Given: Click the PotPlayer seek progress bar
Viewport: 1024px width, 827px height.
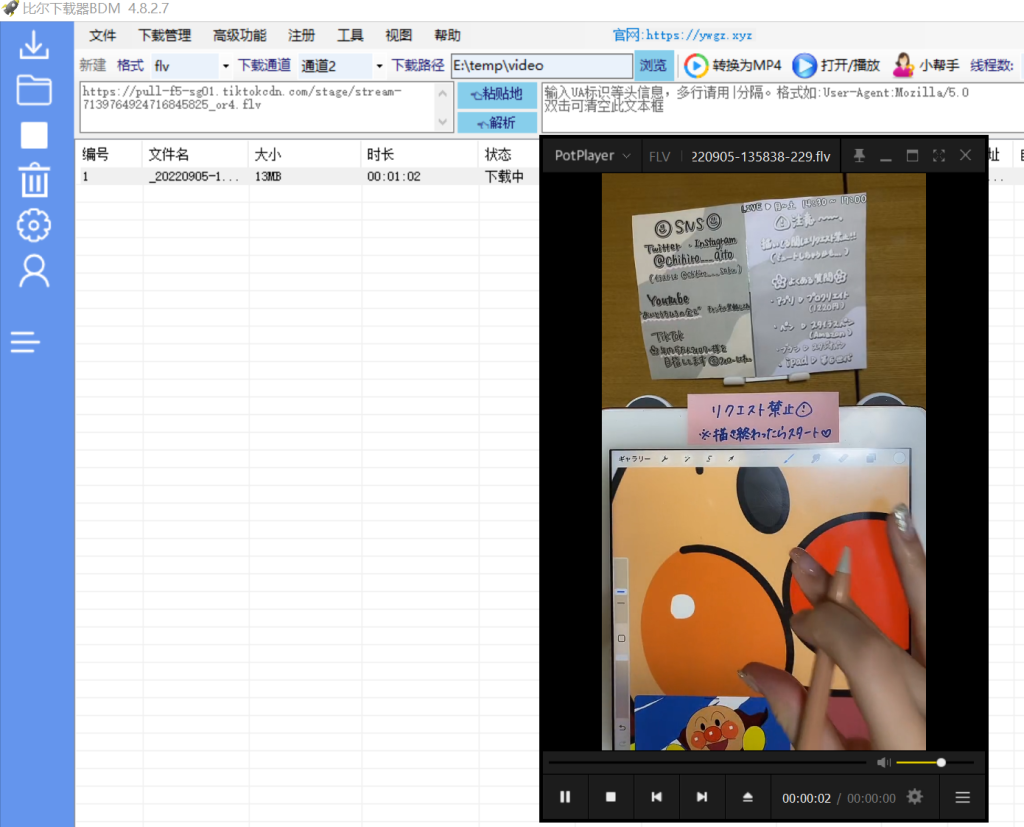Looking at the screenshot, I should click(707, 762).
